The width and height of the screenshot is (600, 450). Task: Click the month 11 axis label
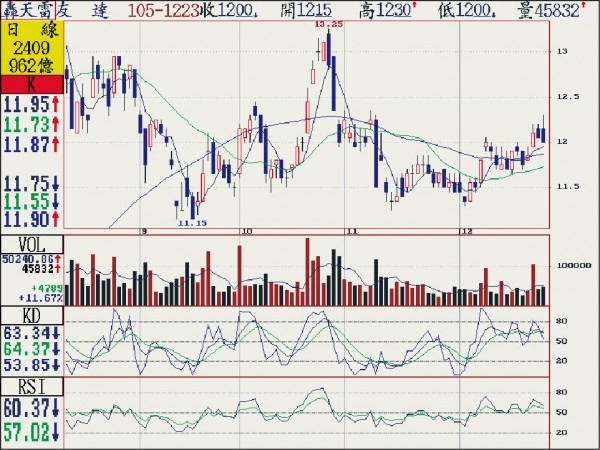tap(351, 231)
